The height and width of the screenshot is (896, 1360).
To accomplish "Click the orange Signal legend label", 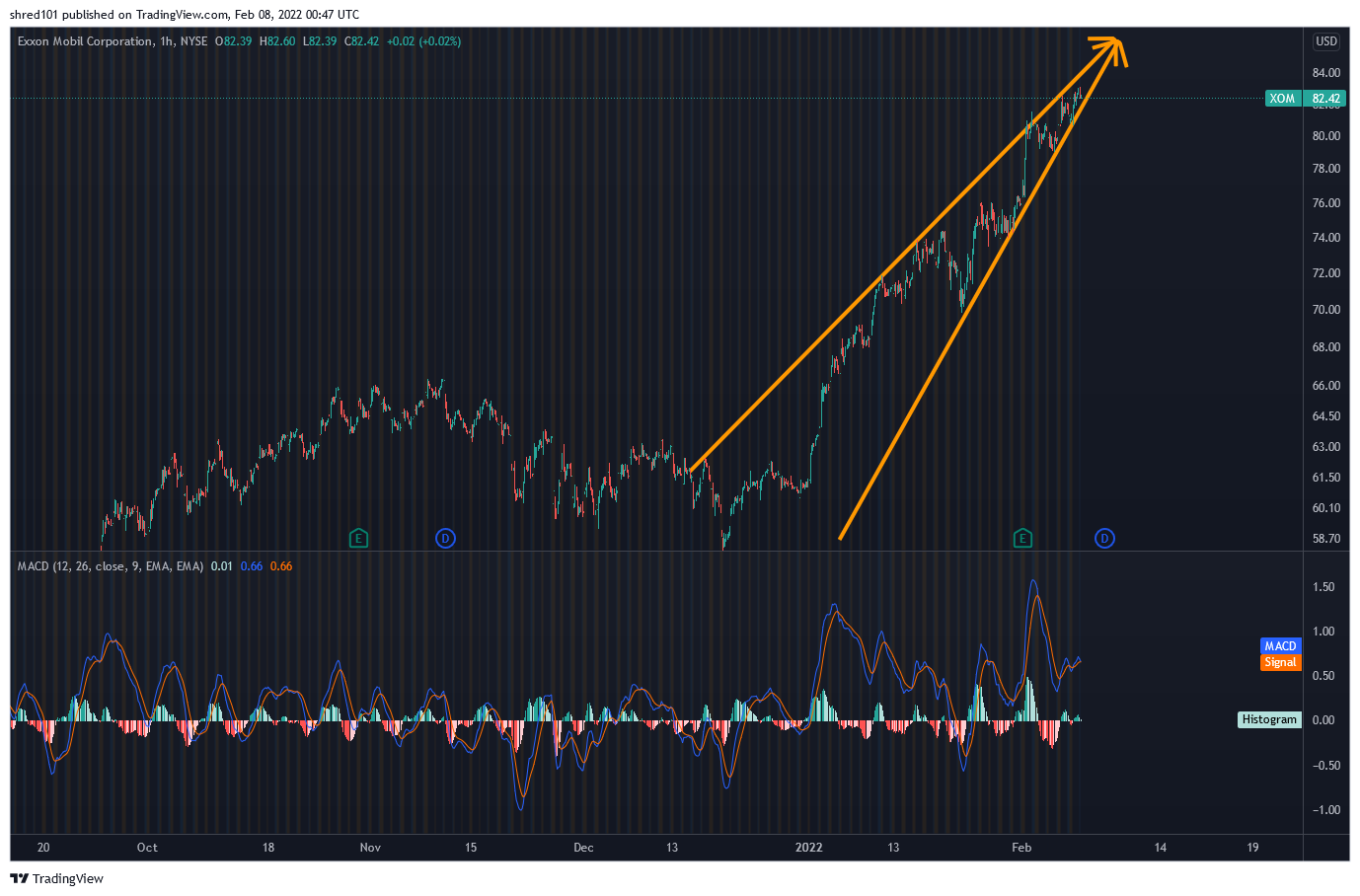I will coord(1281,663).
